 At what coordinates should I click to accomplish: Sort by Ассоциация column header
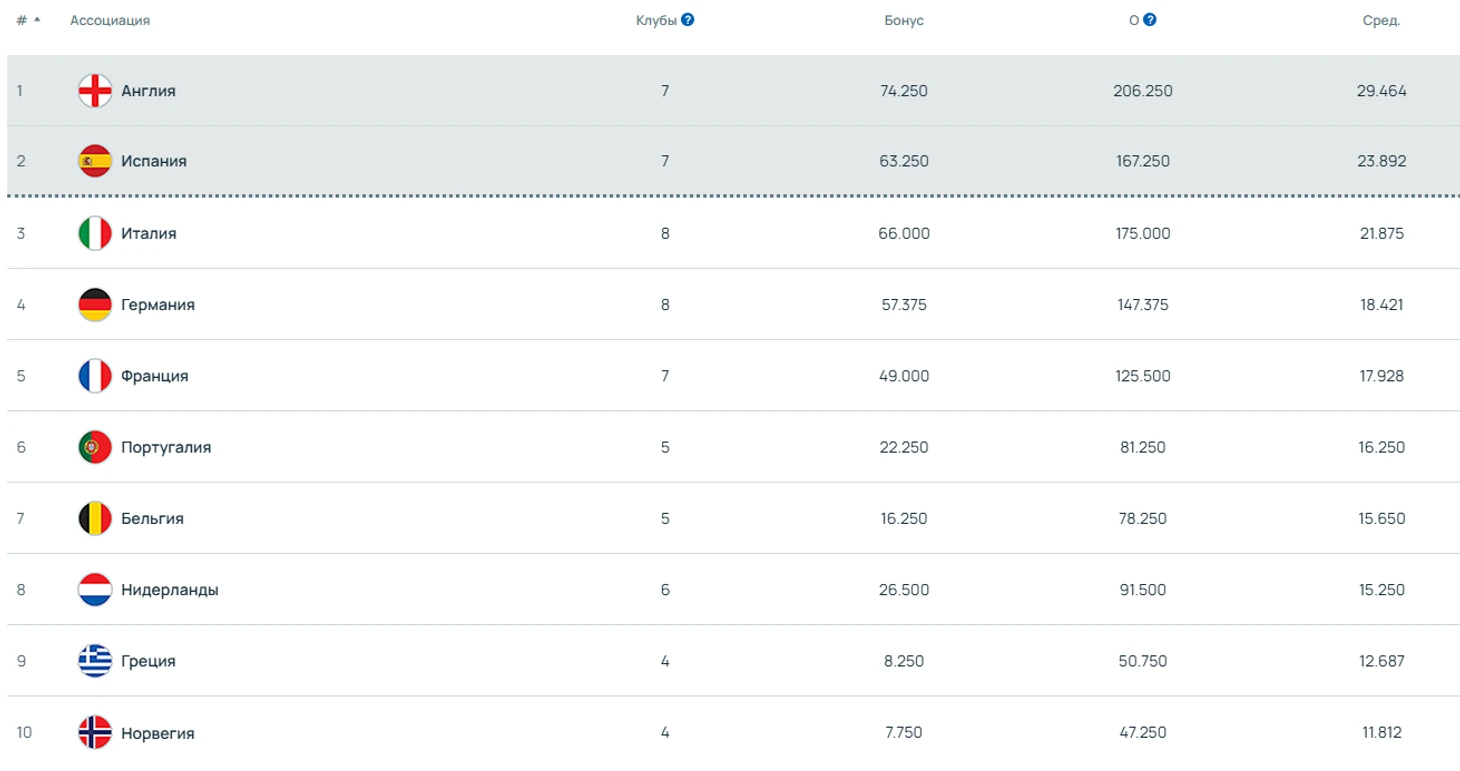[x=110, y=21]
